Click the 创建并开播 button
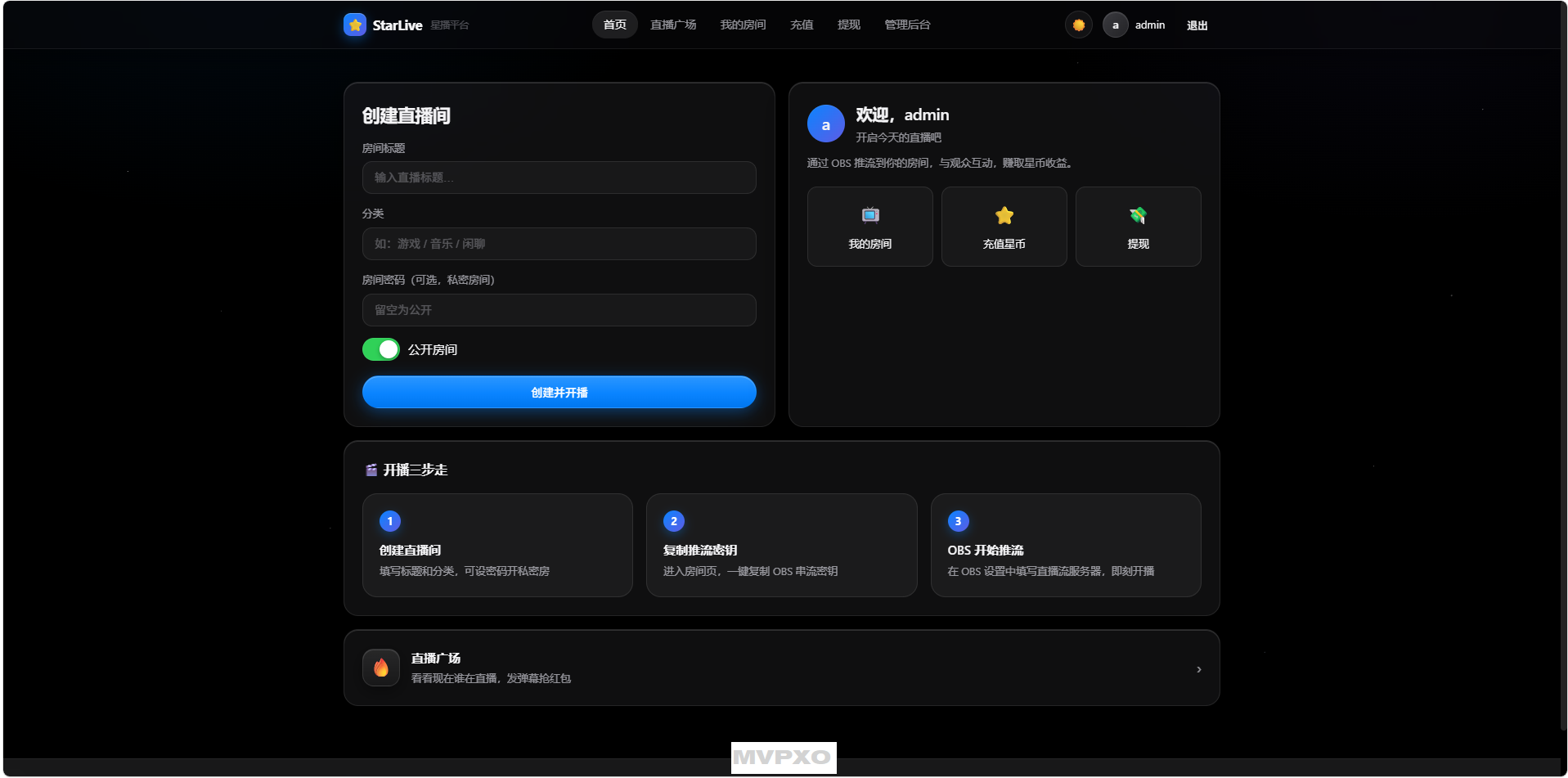 pos(559,392)
